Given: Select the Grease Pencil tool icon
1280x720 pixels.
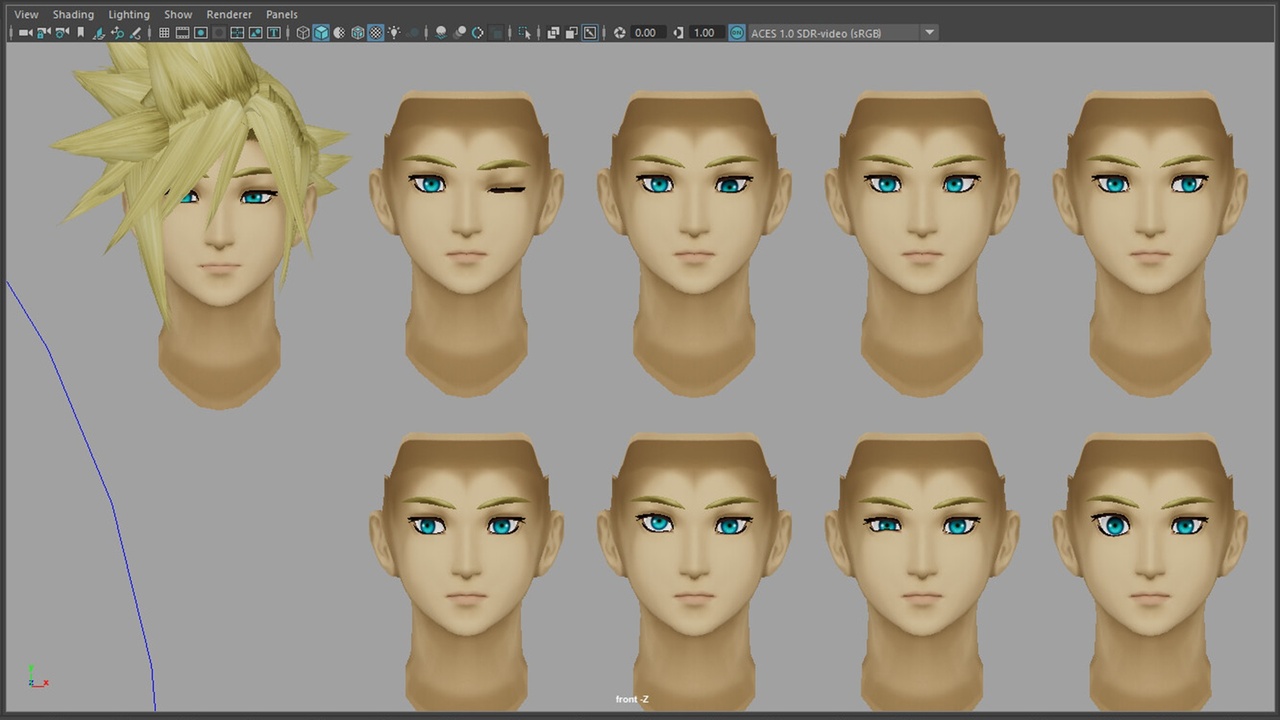Looking at the screenshot, I should pyautogui.click(x=135, y=33).
